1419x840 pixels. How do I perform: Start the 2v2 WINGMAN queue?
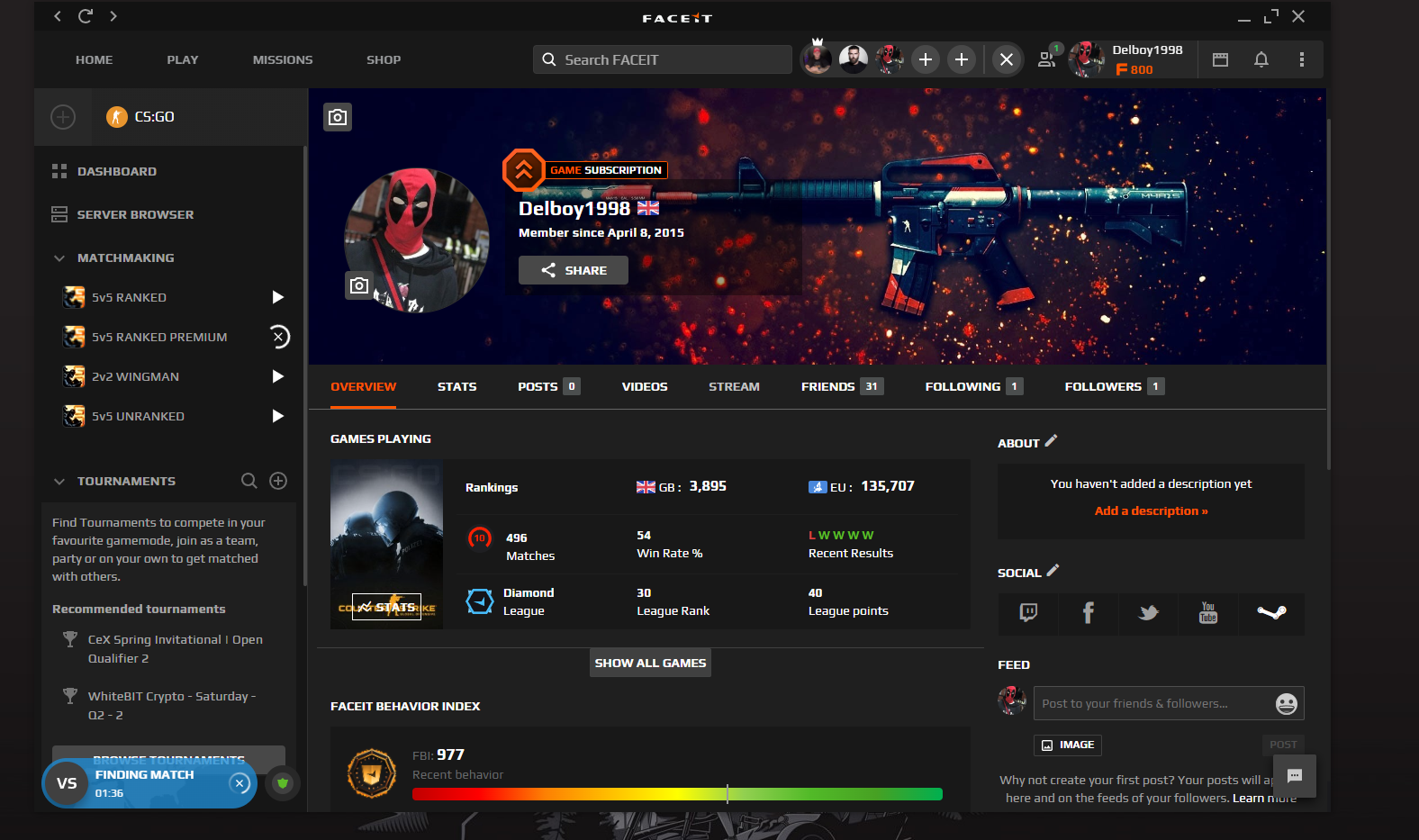click(x=278, y=376)
